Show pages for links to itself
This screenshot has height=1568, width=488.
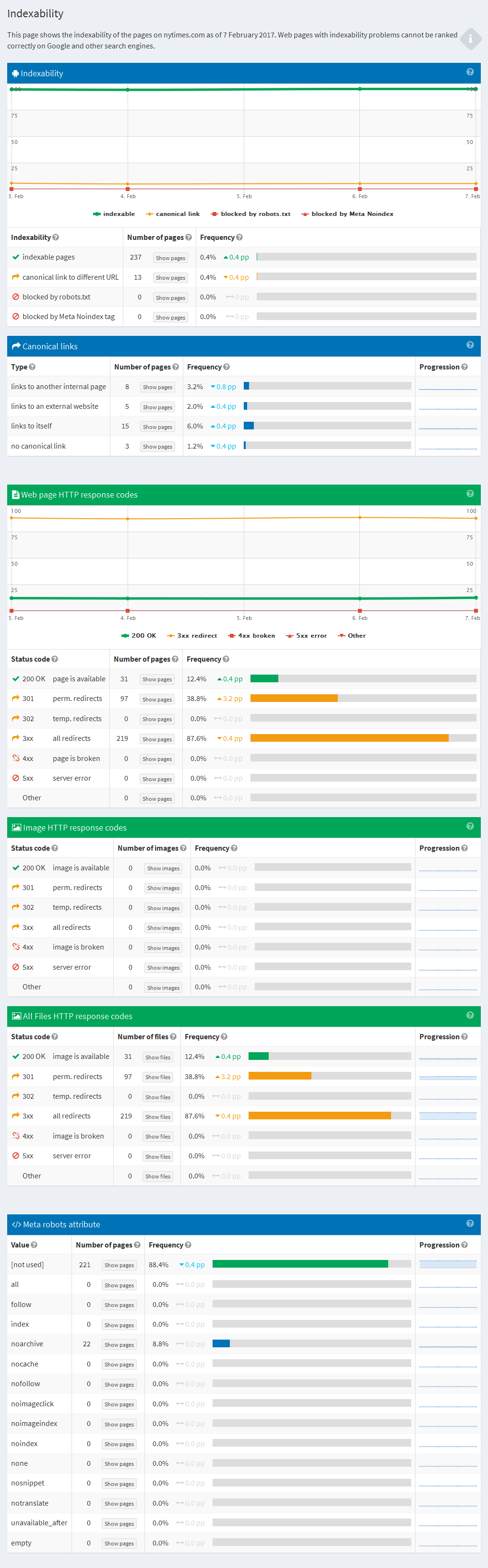(x=157, y=427)
